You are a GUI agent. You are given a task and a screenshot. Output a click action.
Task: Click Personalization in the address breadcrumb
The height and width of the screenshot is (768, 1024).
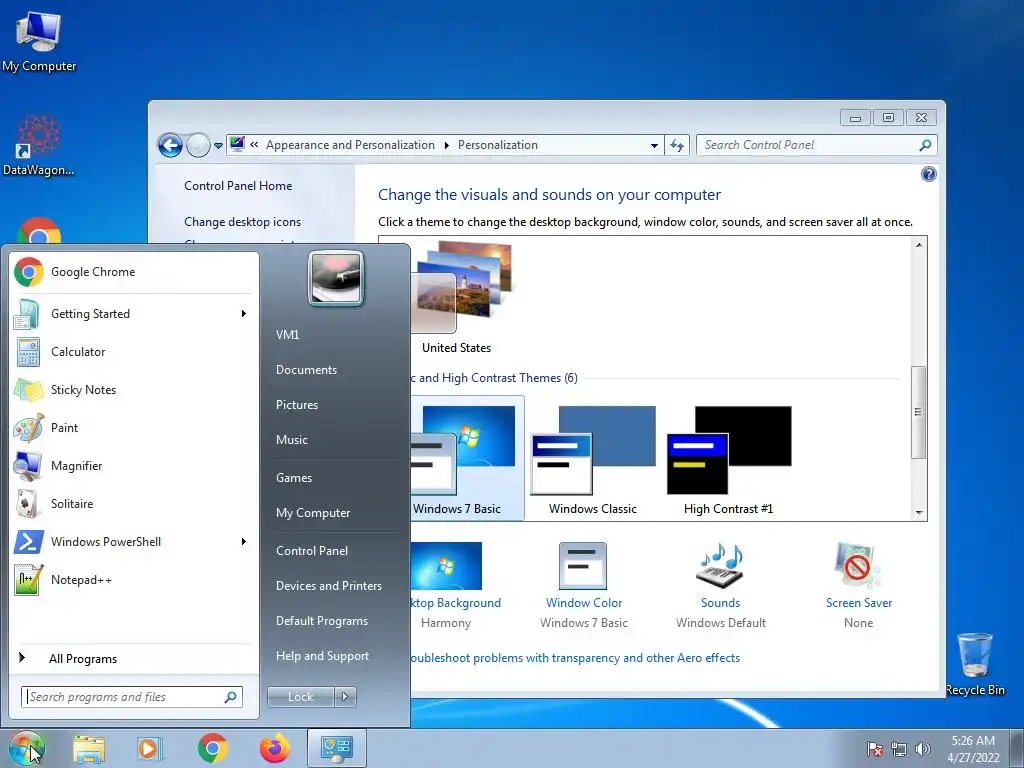coord(498,145)
